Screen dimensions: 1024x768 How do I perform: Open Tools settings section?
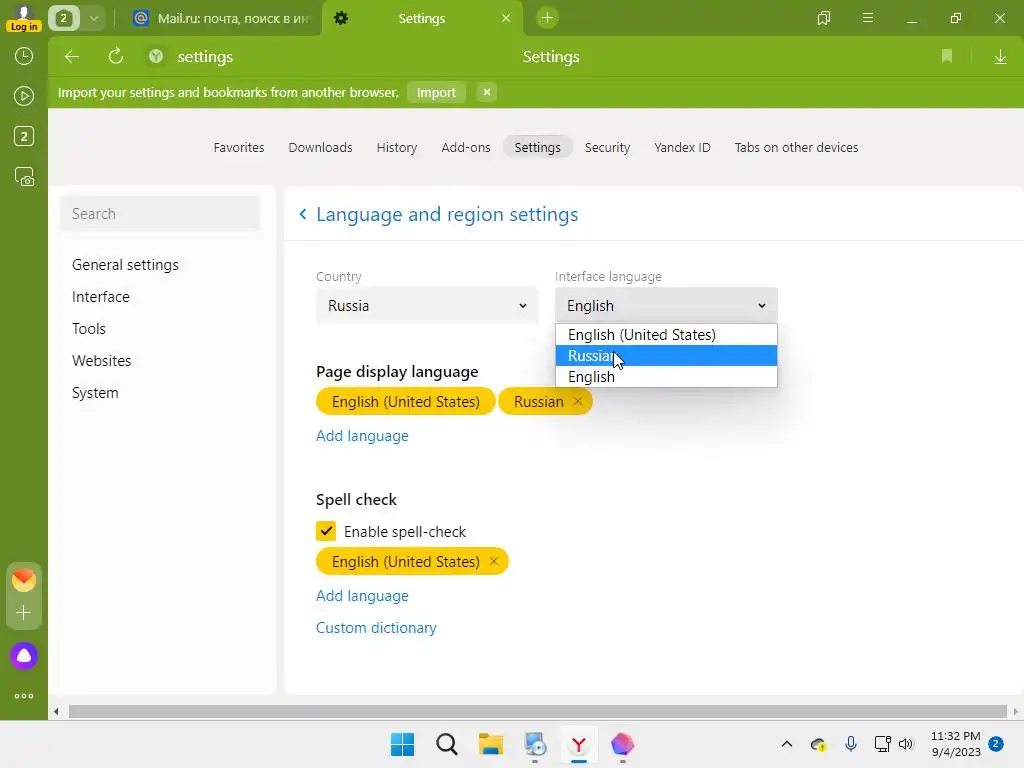[x=89, y=328]
